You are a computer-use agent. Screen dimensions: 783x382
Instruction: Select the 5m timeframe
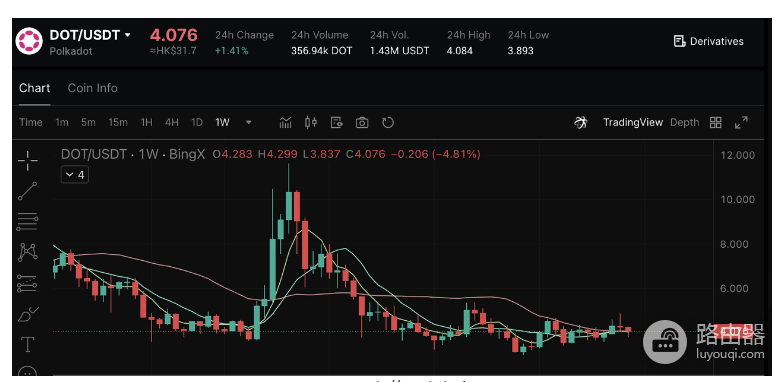[x=88, y=122]
